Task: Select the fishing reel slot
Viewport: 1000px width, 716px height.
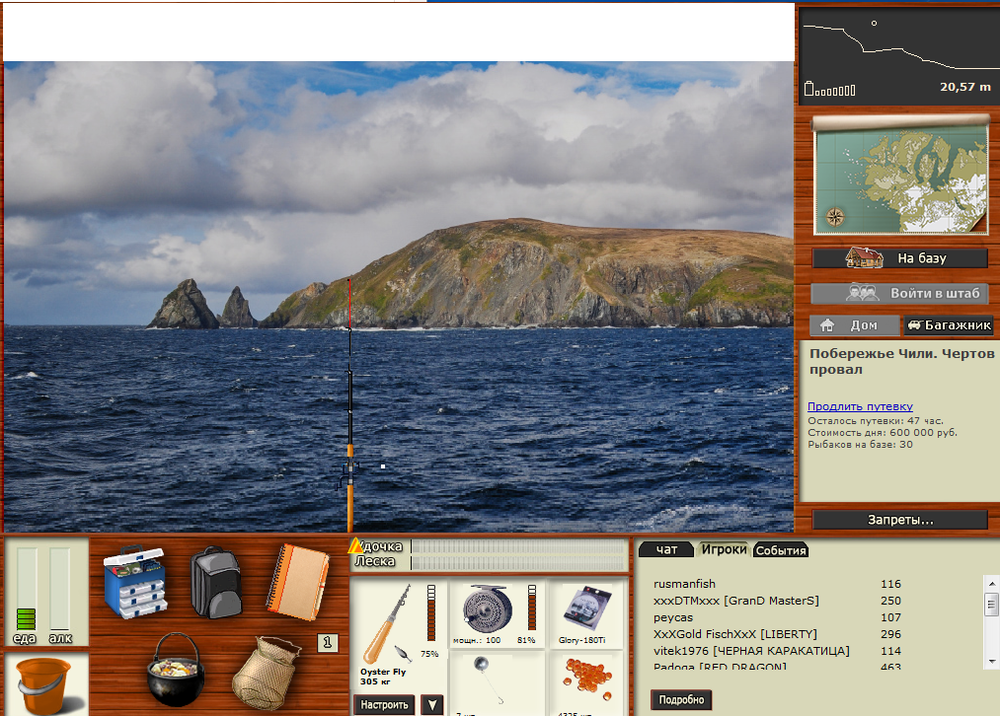Action: tap(487, 609)
